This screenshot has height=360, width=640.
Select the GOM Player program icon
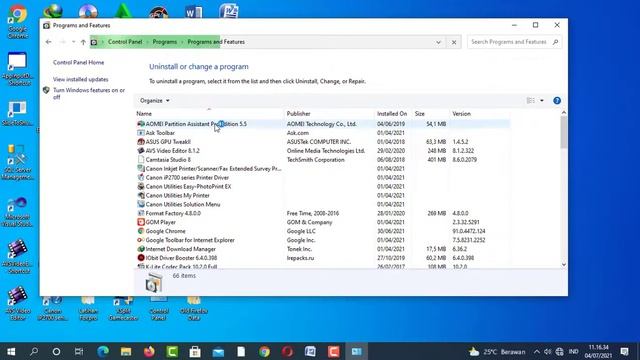tap(141, 222)
